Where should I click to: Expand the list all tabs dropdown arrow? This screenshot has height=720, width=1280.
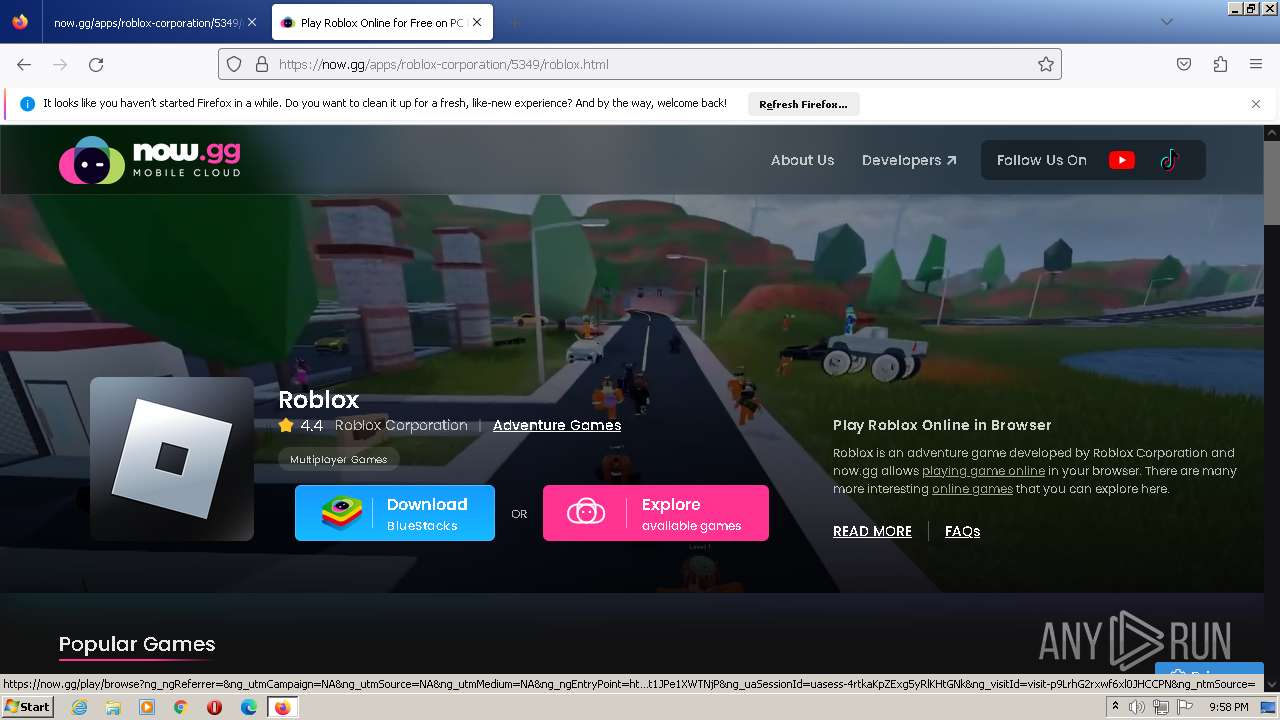point(1166,22)
